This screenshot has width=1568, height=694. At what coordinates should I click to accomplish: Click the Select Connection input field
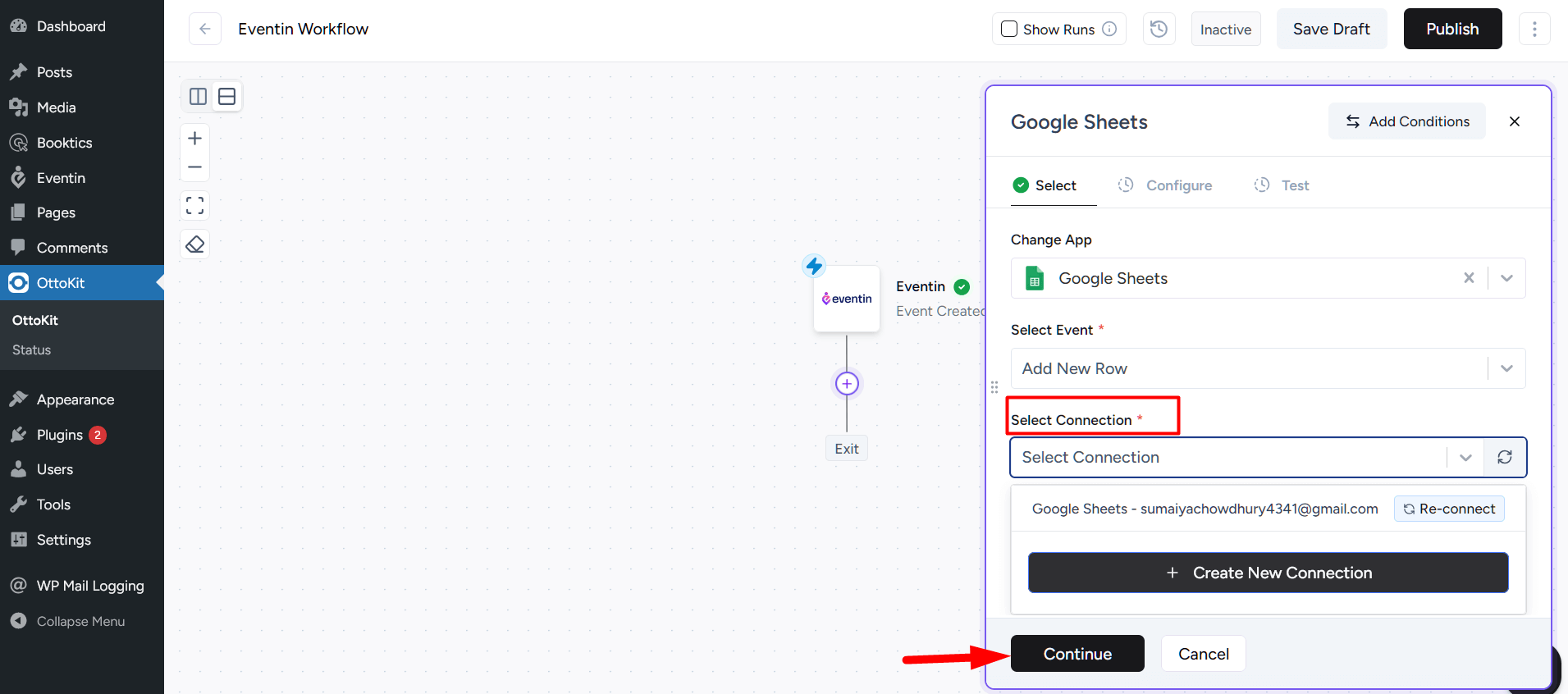(1229, 457)
